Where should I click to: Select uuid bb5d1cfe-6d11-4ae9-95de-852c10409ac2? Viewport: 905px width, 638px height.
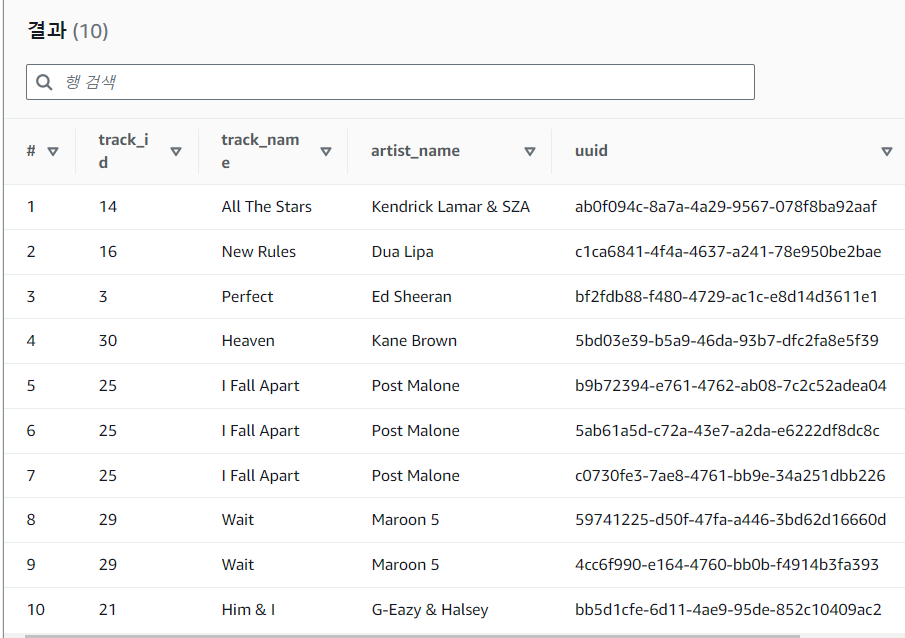click(x=728, y=610)
